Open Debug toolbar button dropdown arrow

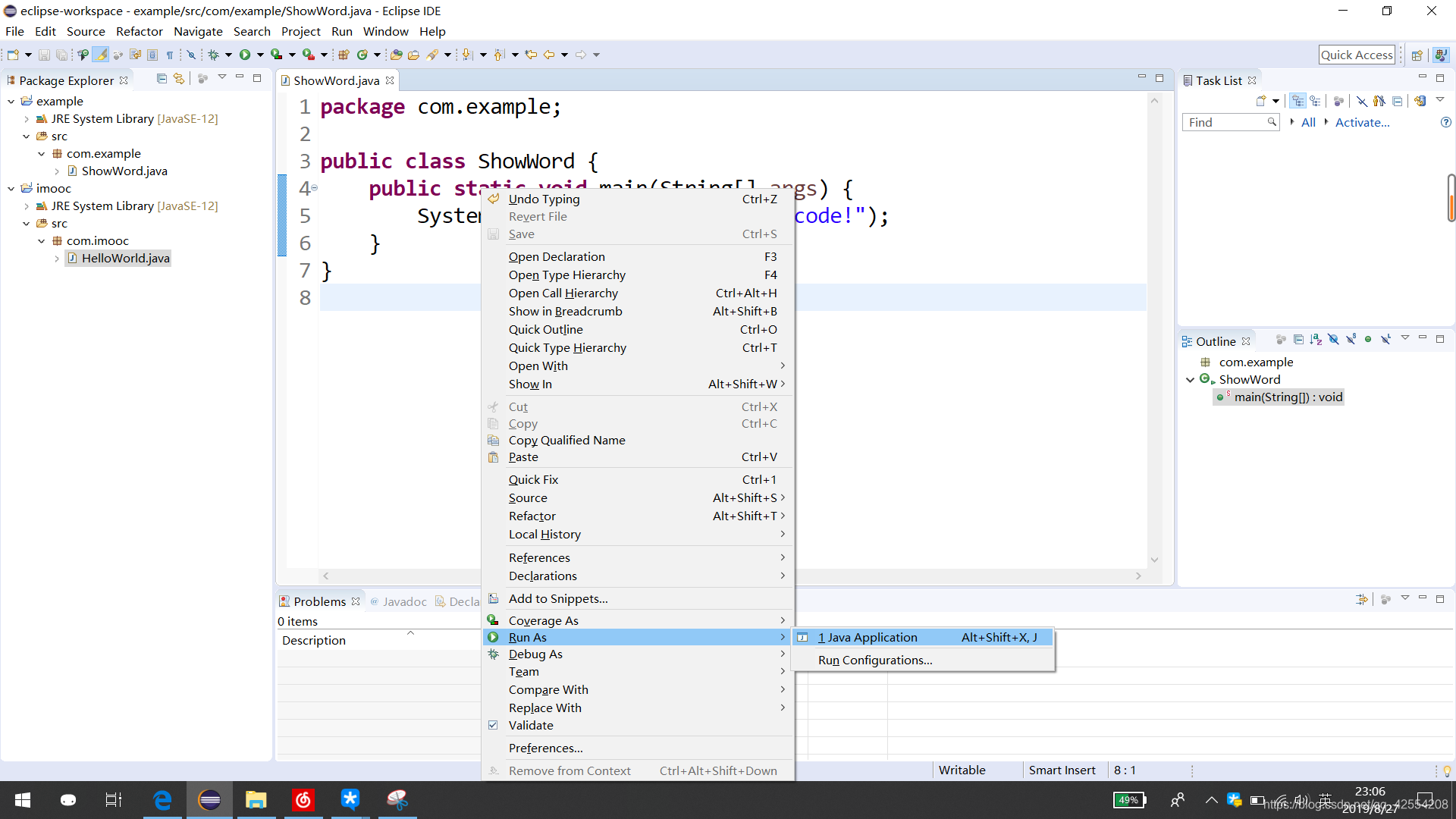(228, 55)
